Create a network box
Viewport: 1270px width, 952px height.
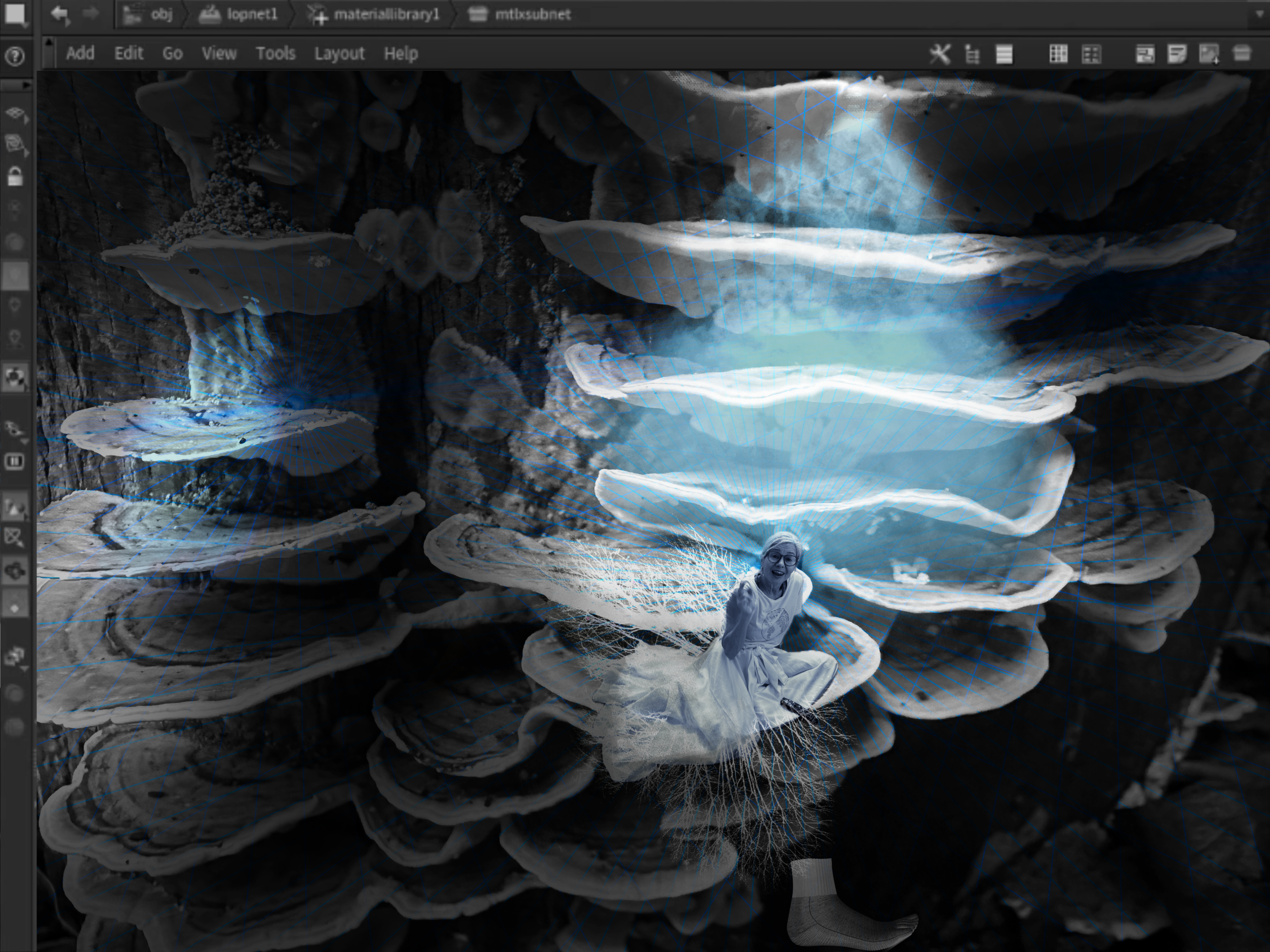tap(1241, 55)
